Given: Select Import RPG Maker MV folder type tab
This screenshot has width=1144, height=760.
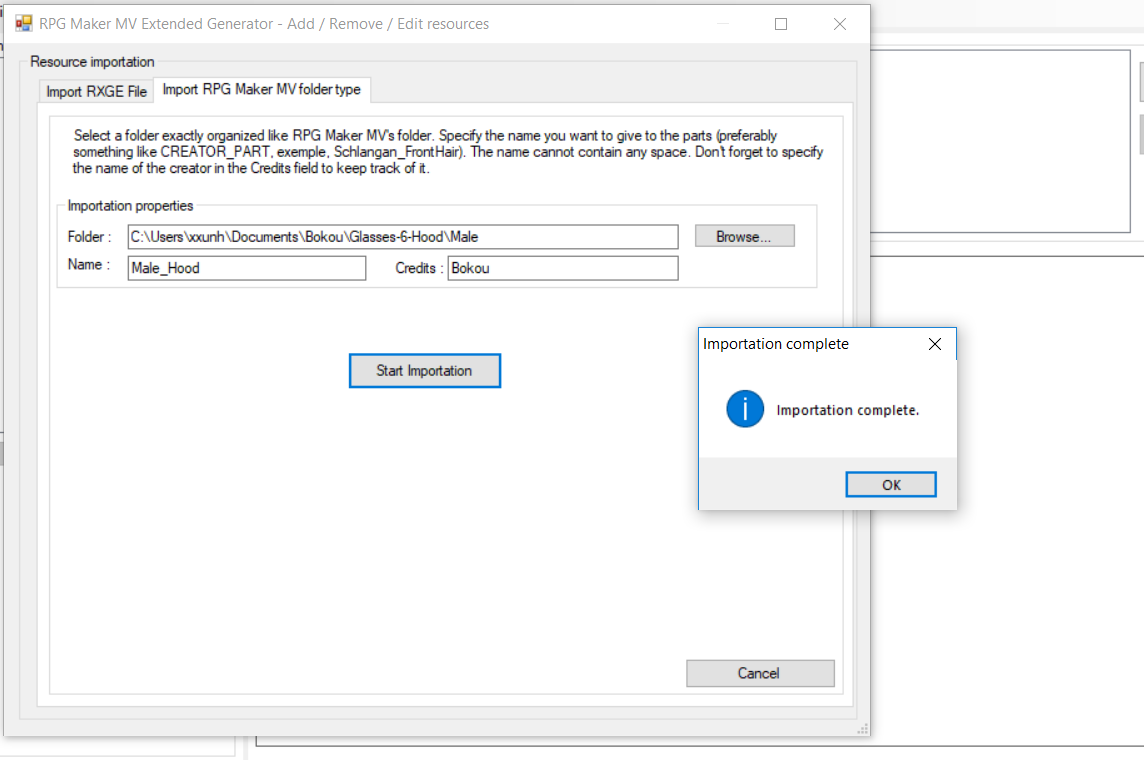Looking at the screenshot, I should 261,89.
